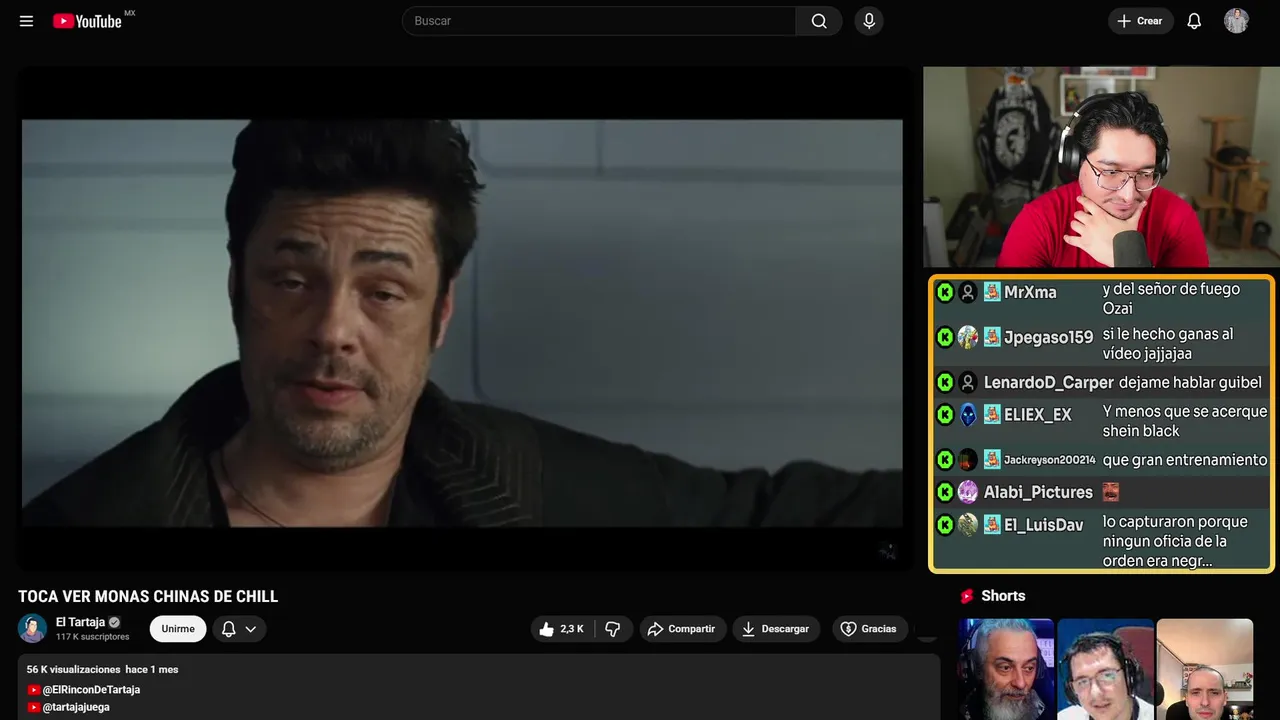1280x720 pixels.
Task: Click the Kick badge beside El_LuisDav
Action: coord(945,525)
